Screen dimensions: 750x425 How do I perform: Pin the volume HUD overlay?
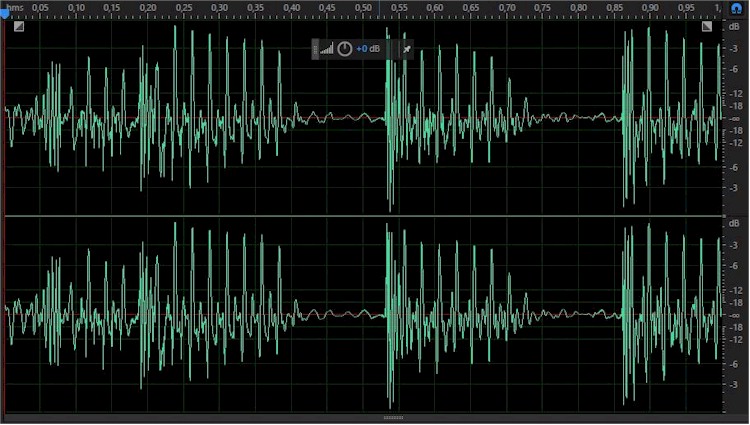coord(407,49)
